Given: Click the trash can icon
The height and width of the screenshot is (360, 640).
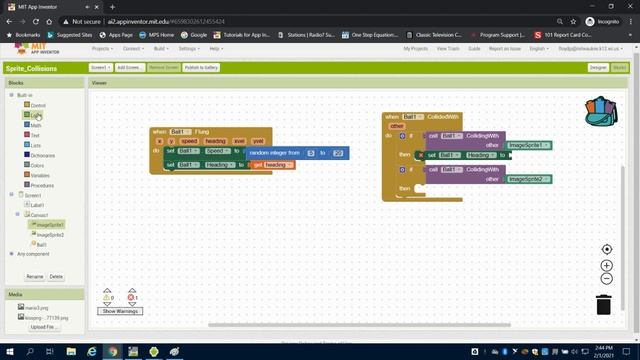Looking at the screenshot, I should pos(604,304).
